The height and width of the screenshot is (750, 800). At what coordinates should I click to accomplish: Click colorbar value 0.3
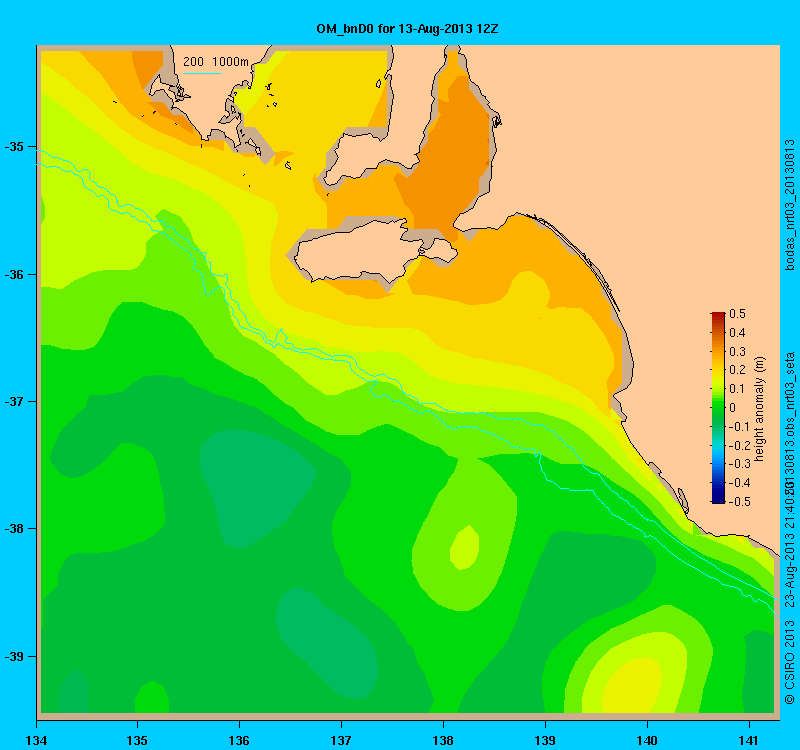737,352
